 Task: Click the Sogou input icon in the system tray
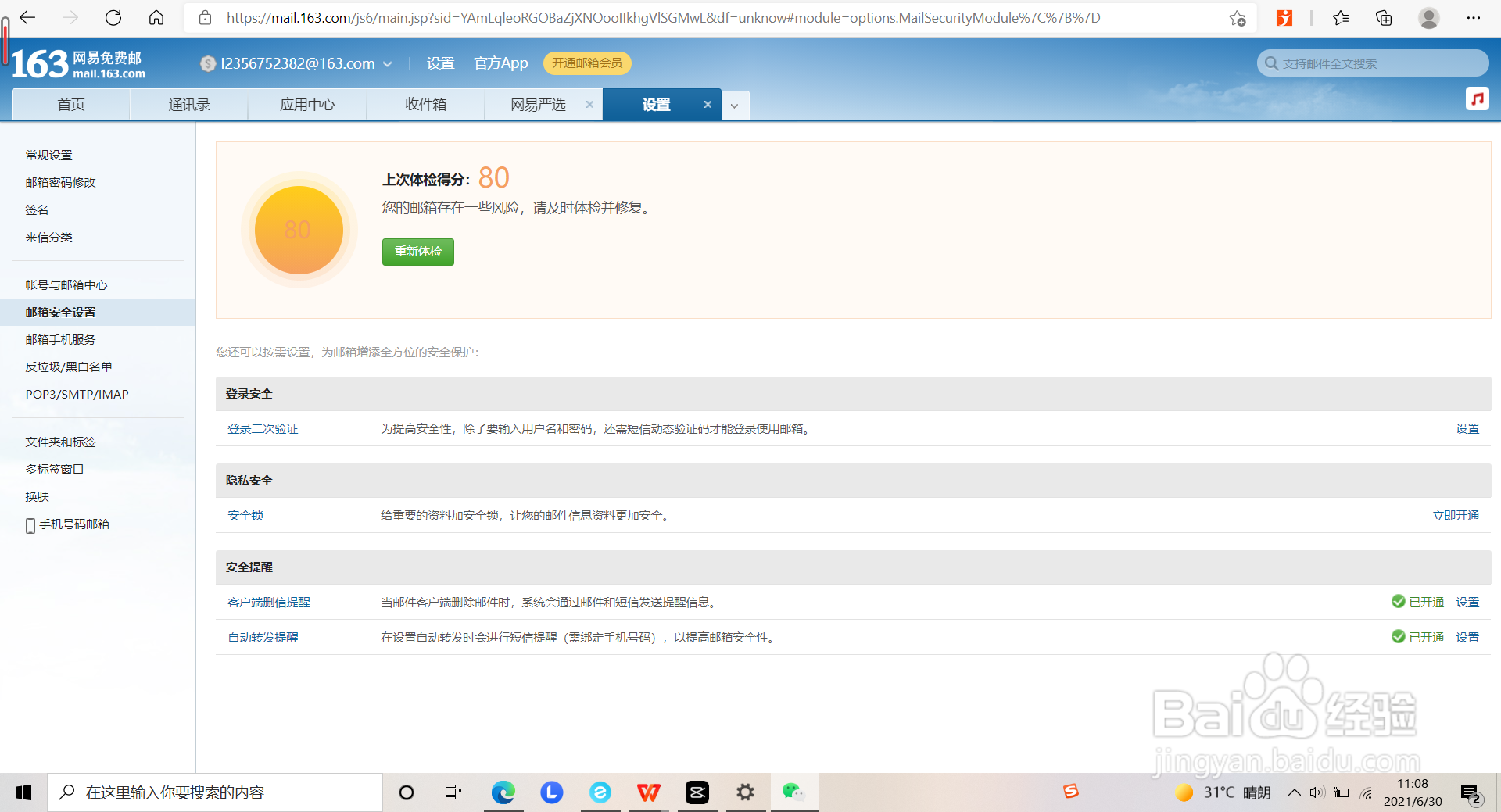coord(1070,792)
